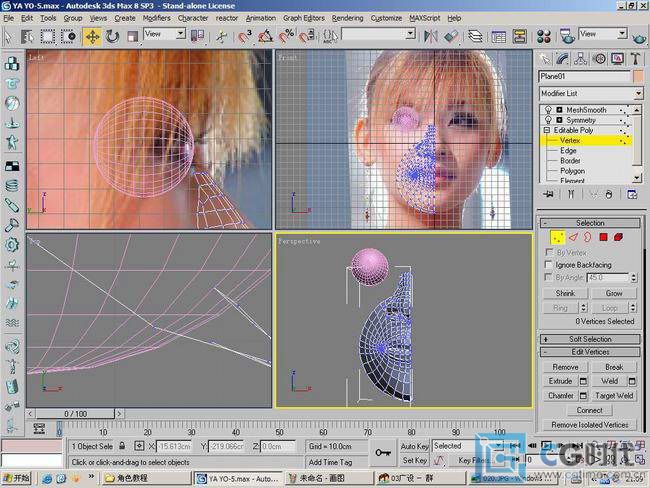Open the MAXScript menu
The height and width of the screenshot is (488, 650).
click(424, 18)
